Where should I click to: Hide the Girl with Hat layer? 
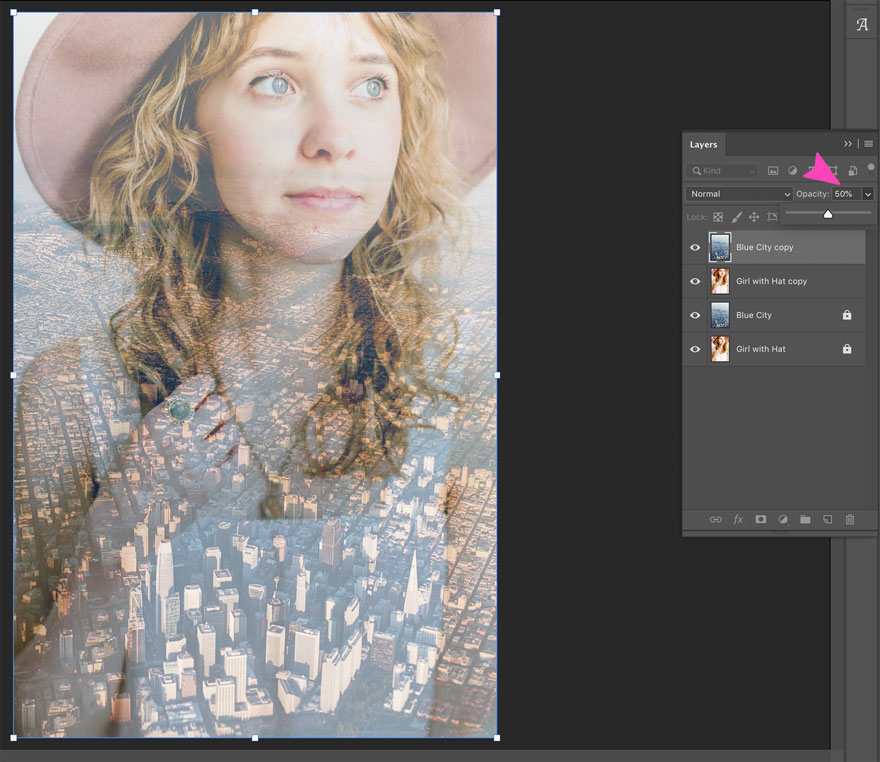click(694, 349)
